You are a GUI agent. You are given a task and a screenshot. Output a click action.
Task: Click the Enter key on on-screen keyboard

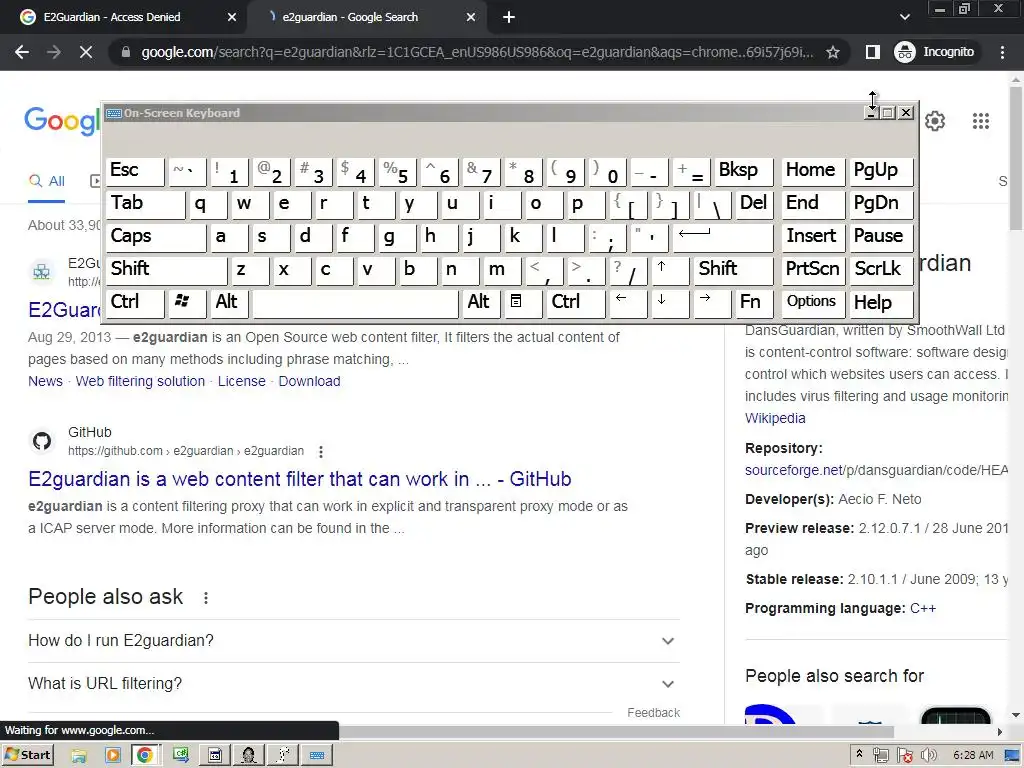(x=722, y=236)
